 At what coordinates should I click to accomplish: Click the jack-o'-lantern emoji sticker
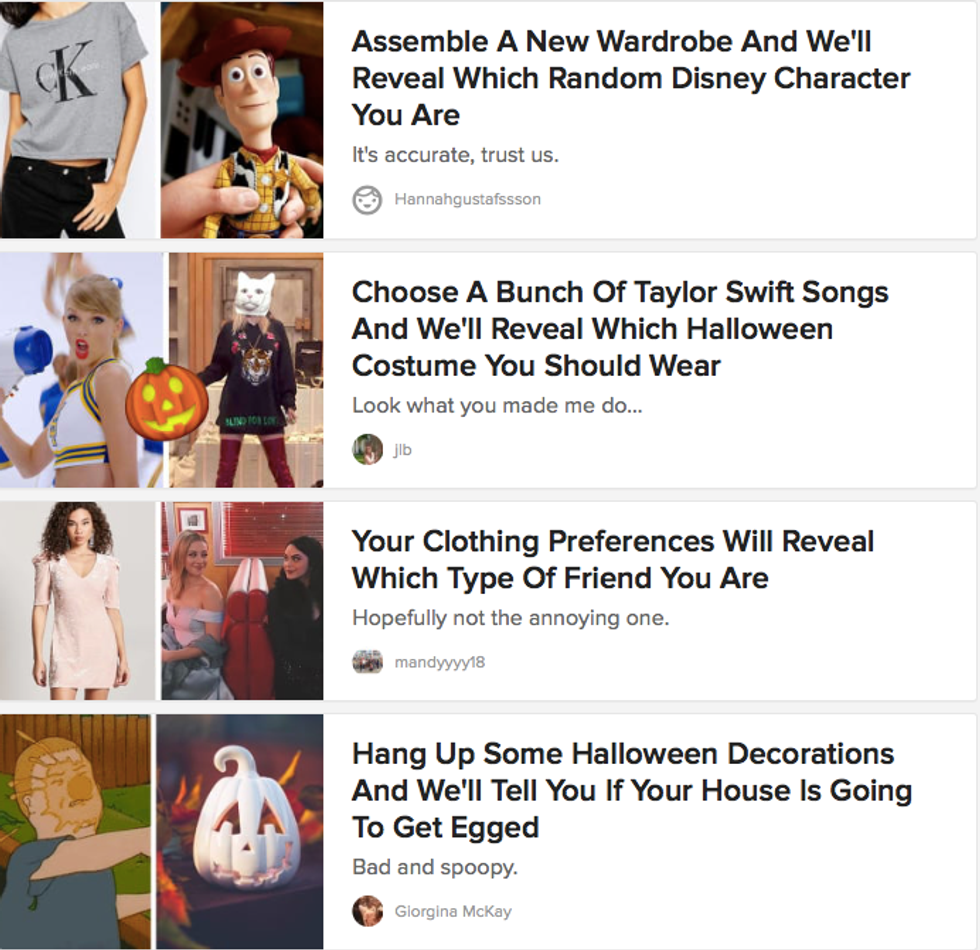(166, 397)
